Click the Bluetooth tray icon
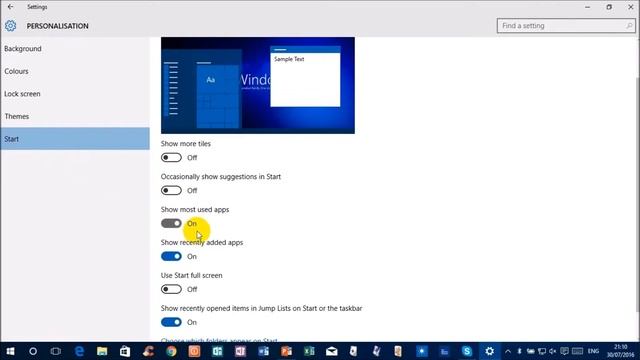 coord(519,351)
